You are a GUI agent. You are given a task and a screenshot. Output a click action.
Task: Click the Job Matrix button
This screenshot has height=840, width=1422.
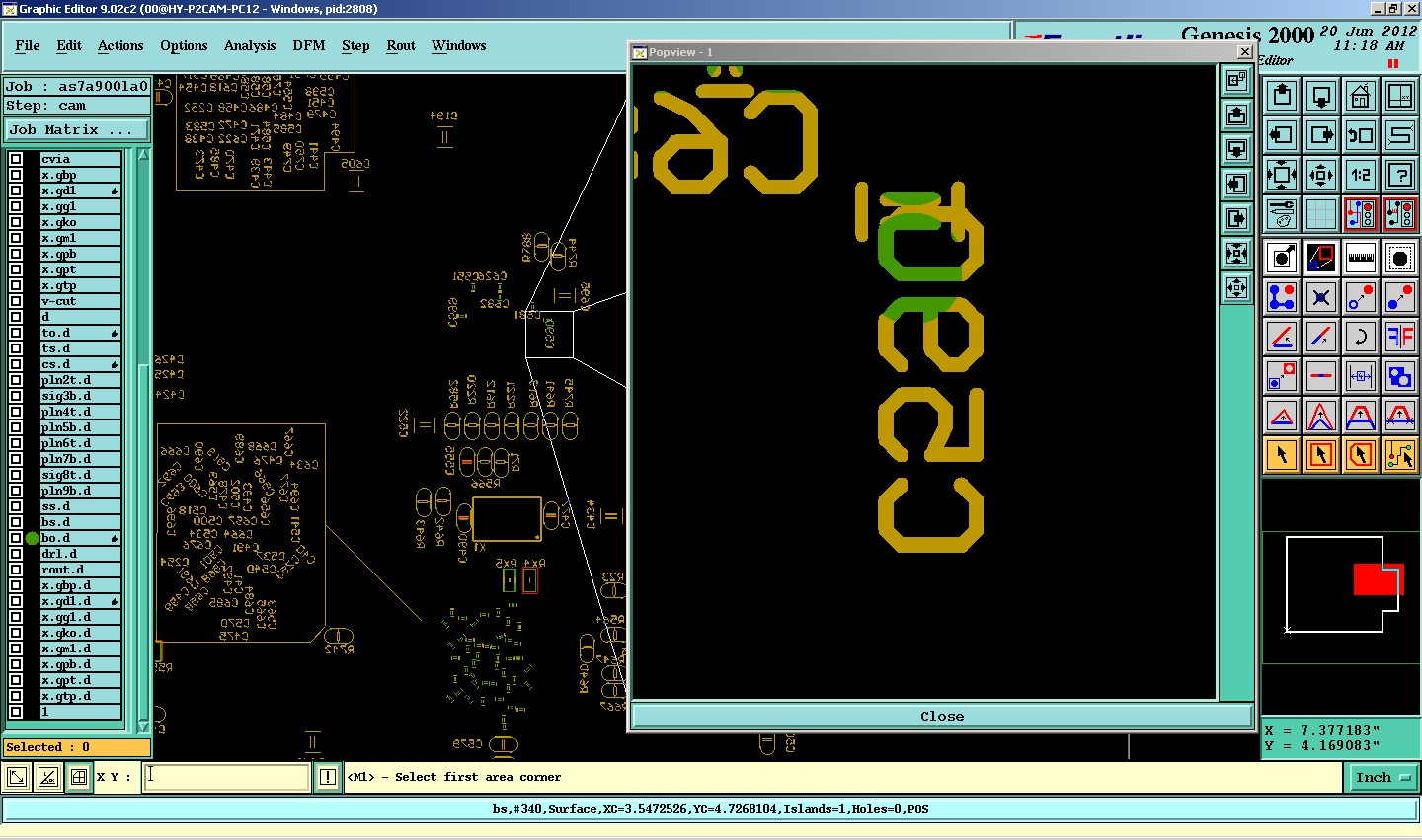77,129
